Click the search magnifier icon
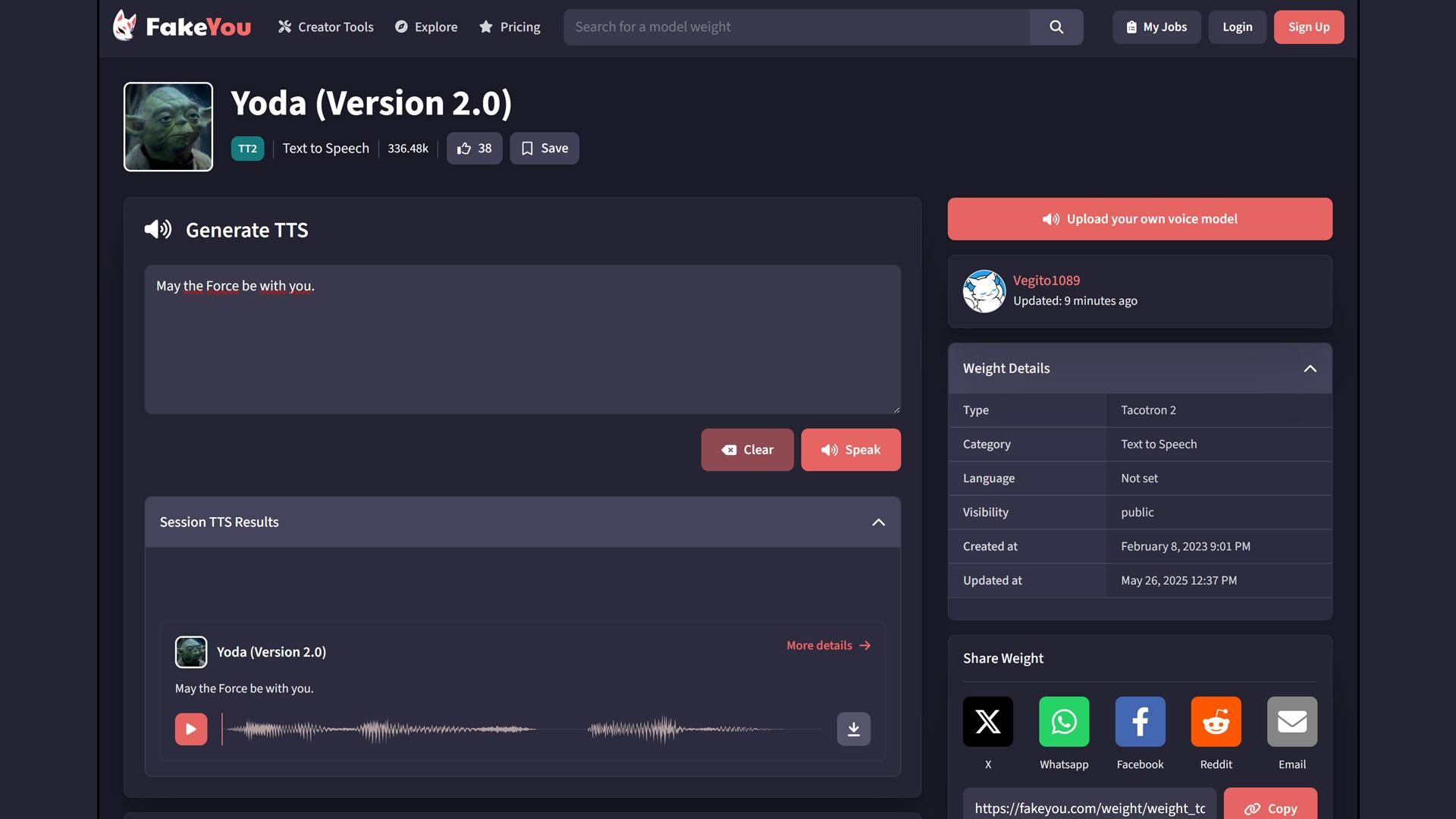The width and height of the screenshot is (1456, 819). pyautogui.click(x=1056, y=27)
